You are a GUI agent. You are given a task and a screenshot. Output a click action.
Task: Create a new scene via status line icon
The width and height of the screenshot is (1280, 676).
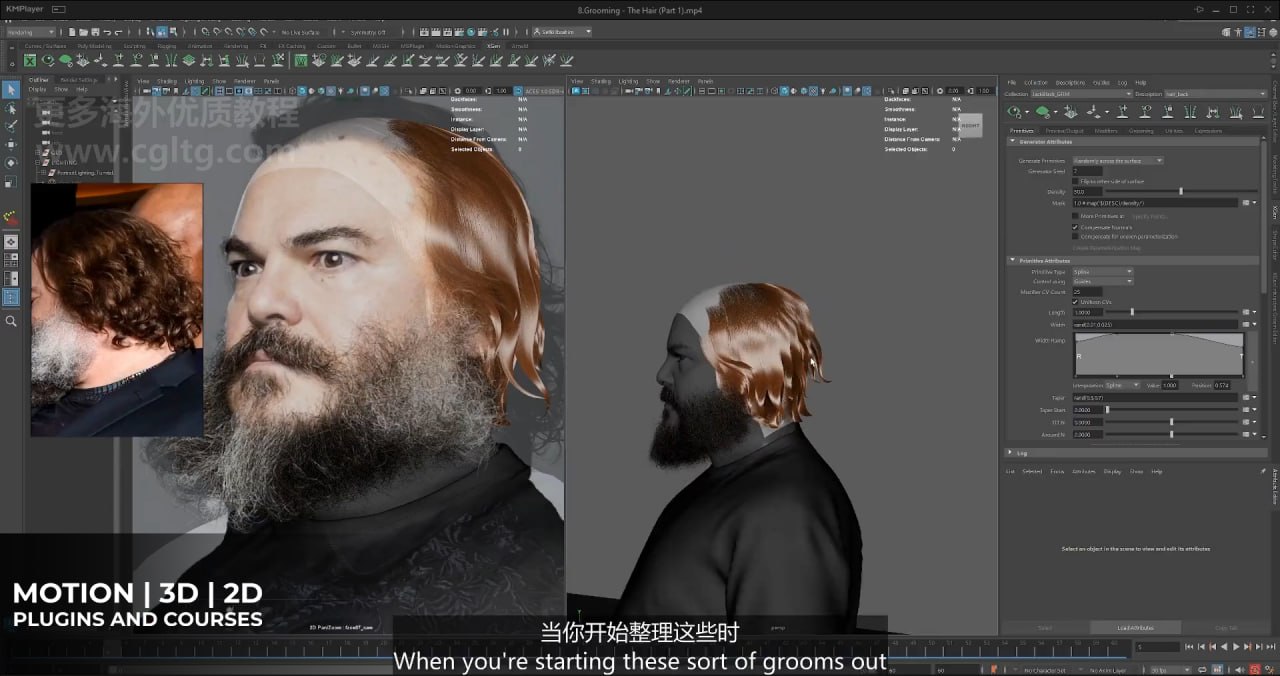click(72, 31)
